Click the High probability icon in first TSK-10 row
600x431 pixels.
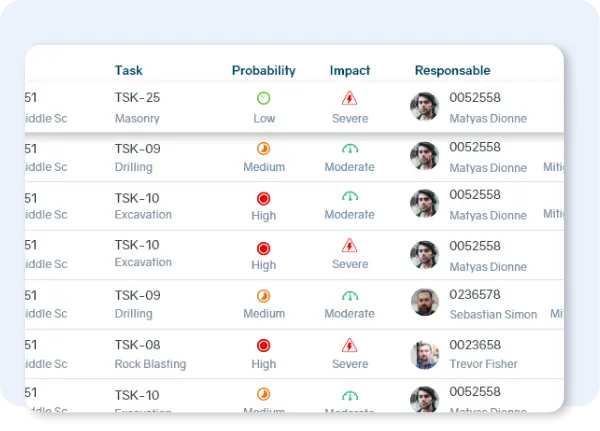[264, 198]
